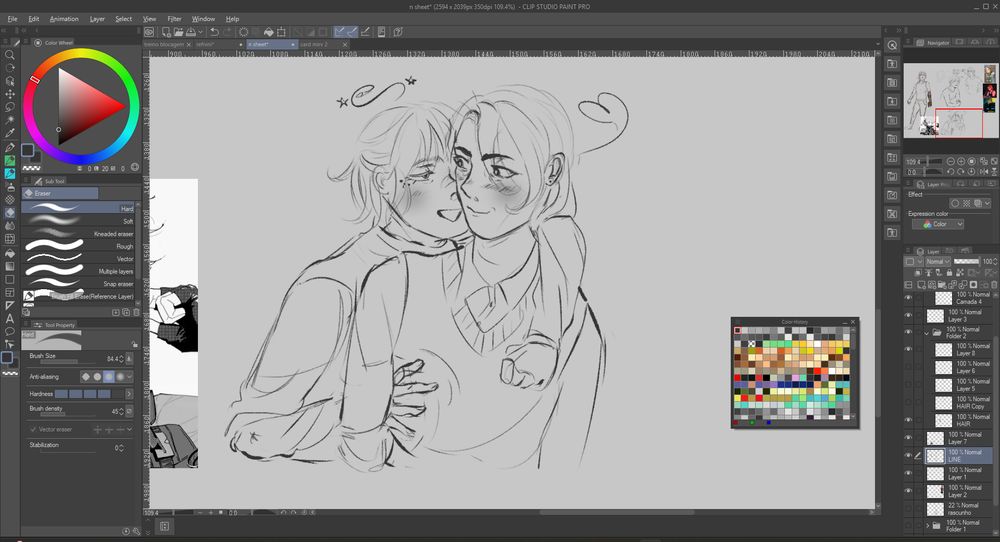
Task: Click flip horizontal icon in Navigator
Action: 983,172
